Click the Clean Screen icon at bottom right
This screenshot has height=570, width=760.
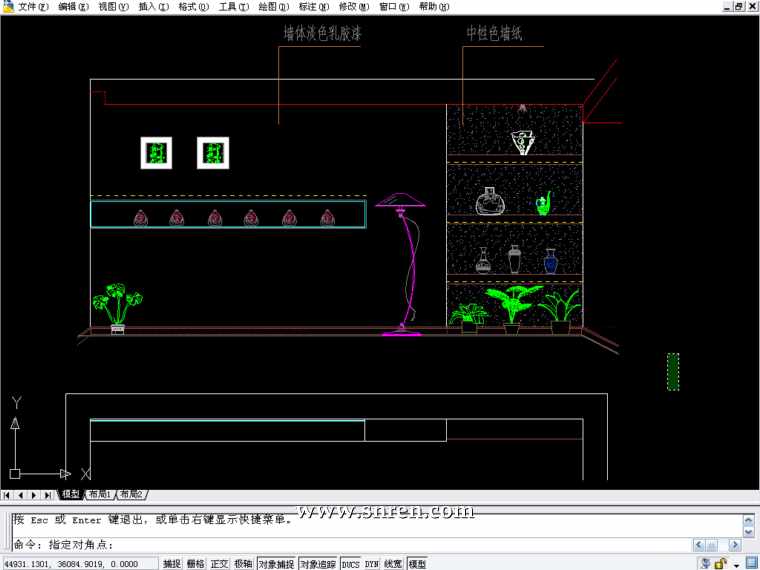pyautogui.click(x=751, y=564)
